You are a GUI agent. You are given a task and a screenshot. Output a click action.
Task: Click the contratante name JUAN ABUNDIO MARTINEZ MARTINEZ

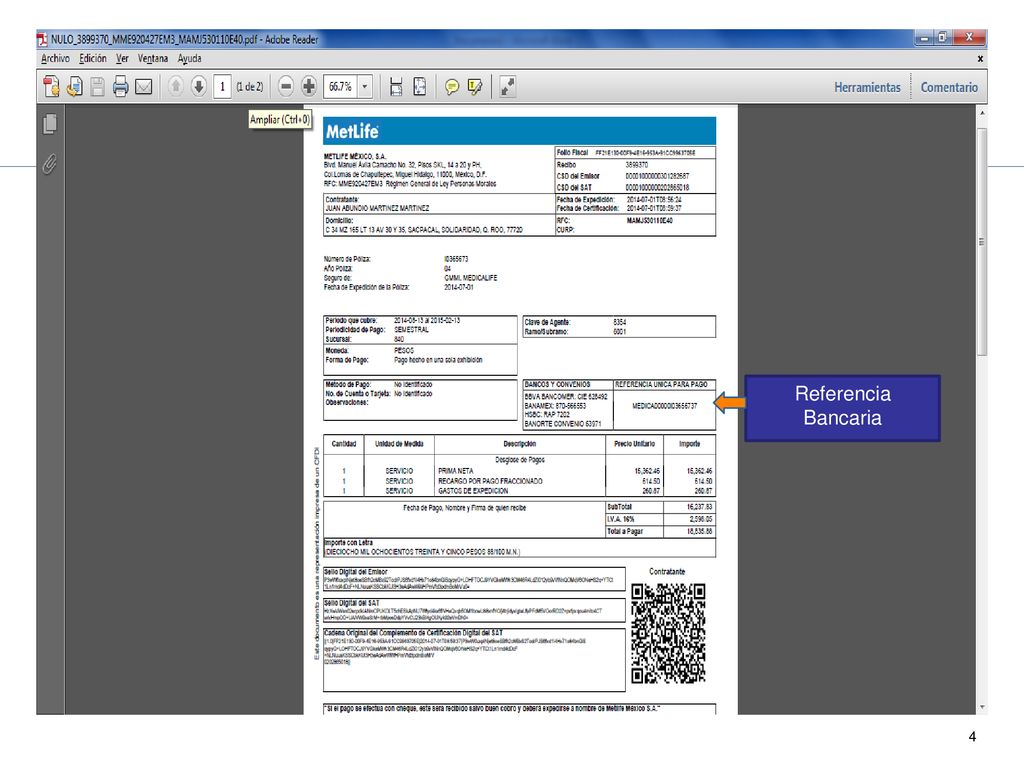click(x=377, y=208)
